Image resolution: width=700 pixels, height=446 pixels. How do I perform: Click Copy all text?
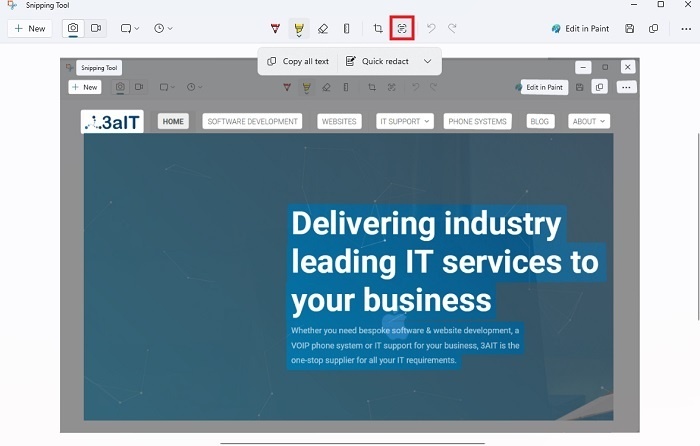(x=298, y=61)
